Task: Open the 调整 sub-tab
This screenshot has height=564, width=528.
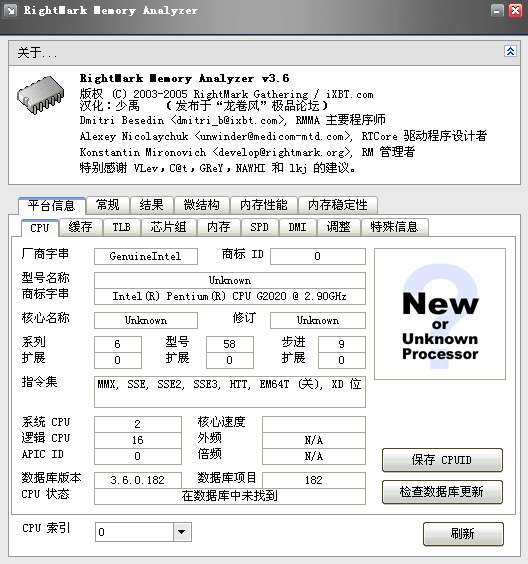Action: (338, 227)
